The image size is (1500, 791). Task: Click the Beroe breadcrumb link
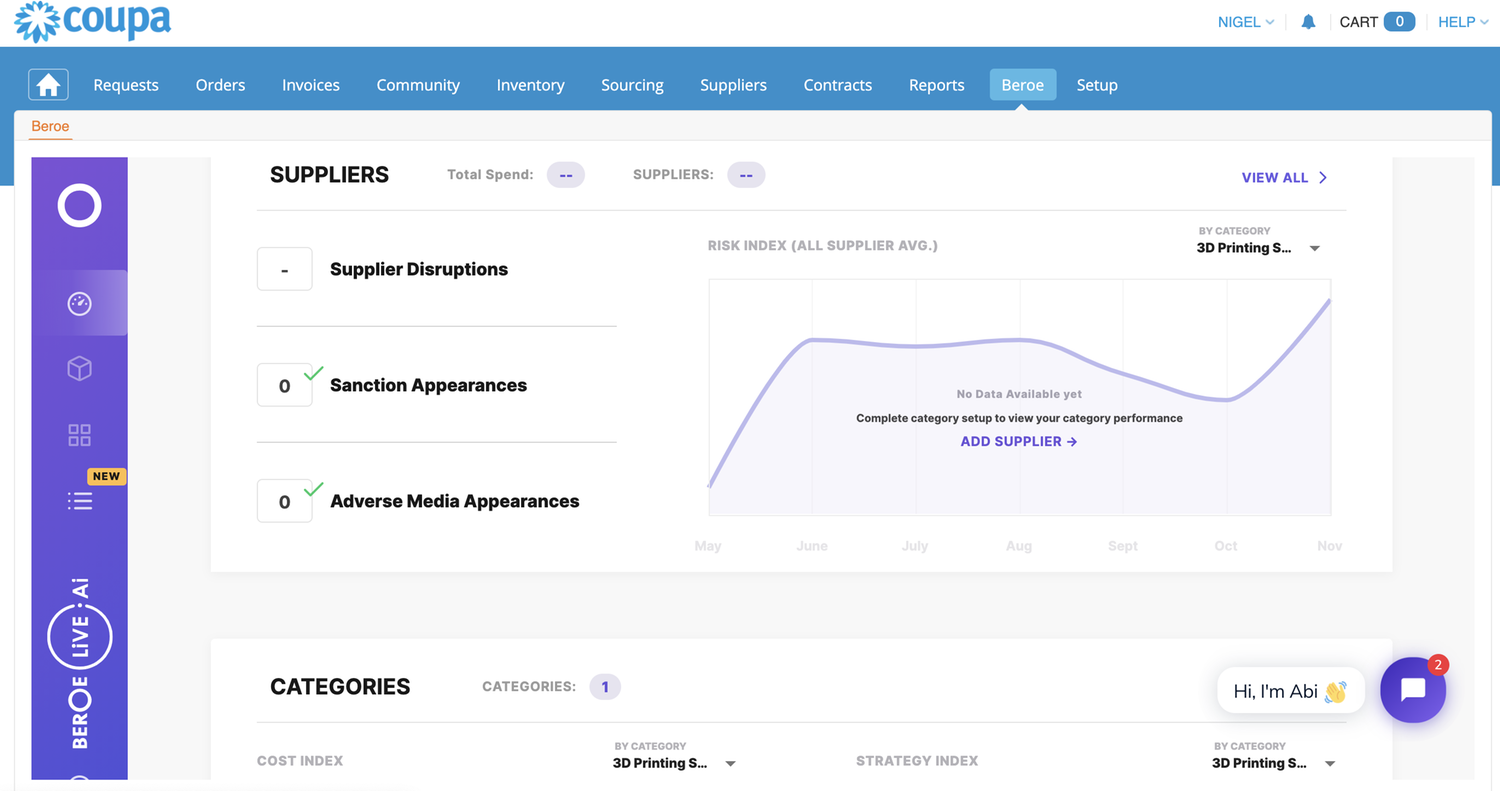[50, 126]
